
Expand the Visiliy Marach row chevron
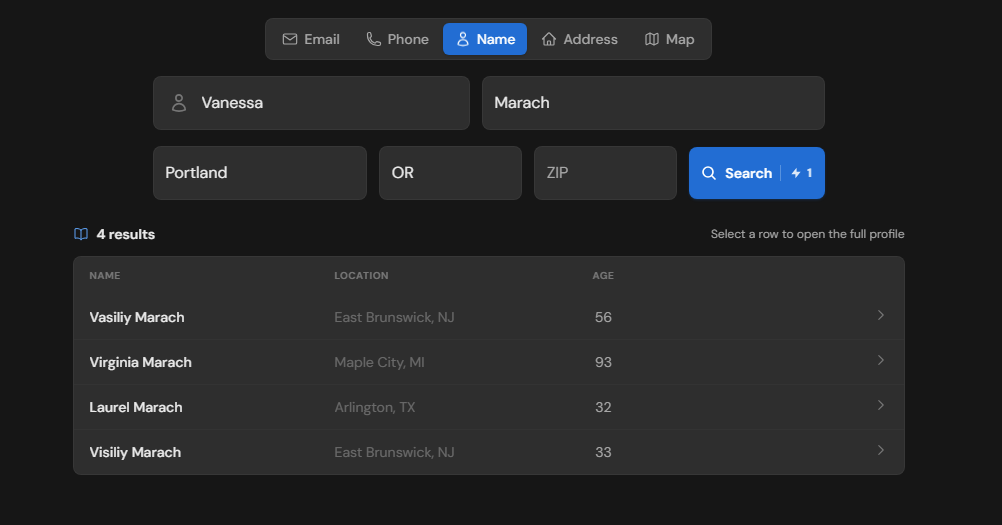pos(881,450)
